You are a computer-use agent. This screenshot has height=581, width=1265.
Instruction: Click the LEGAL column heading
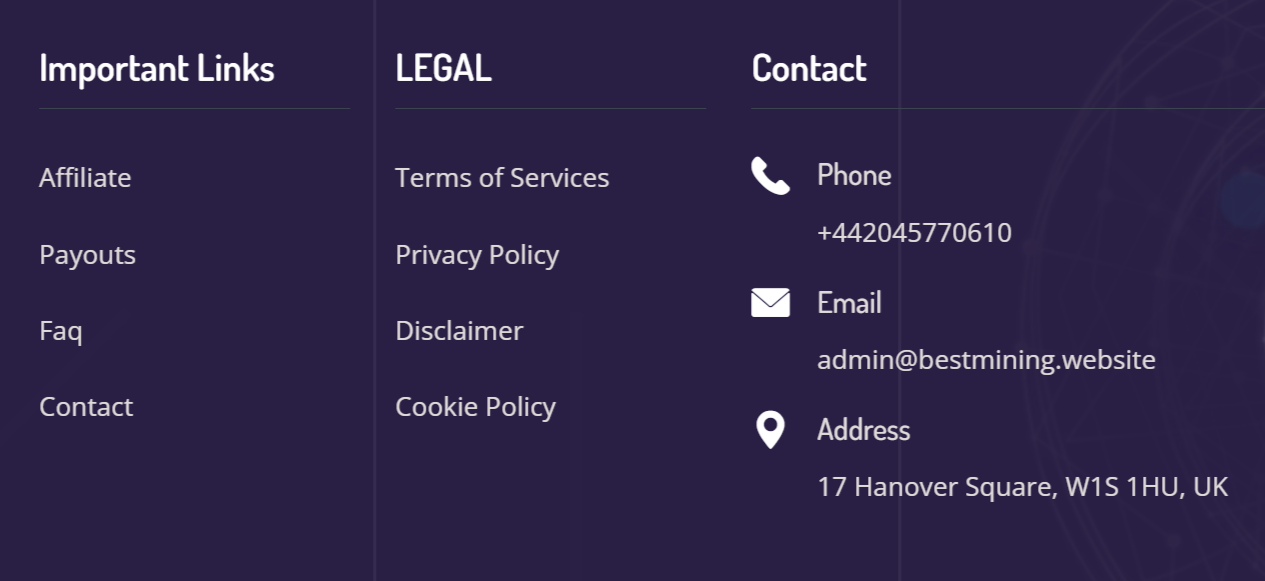tap(443, 68)
